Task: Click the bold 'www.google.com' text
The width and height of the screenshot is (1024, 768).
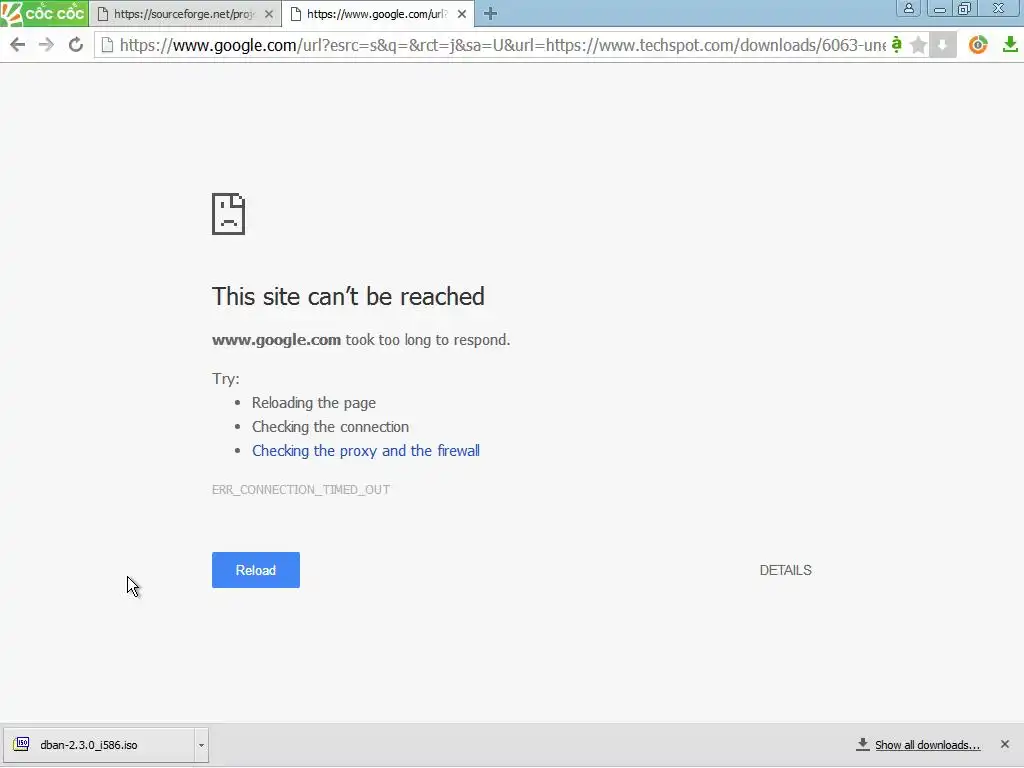Action: pyautogui.click(x=276, y=340)
